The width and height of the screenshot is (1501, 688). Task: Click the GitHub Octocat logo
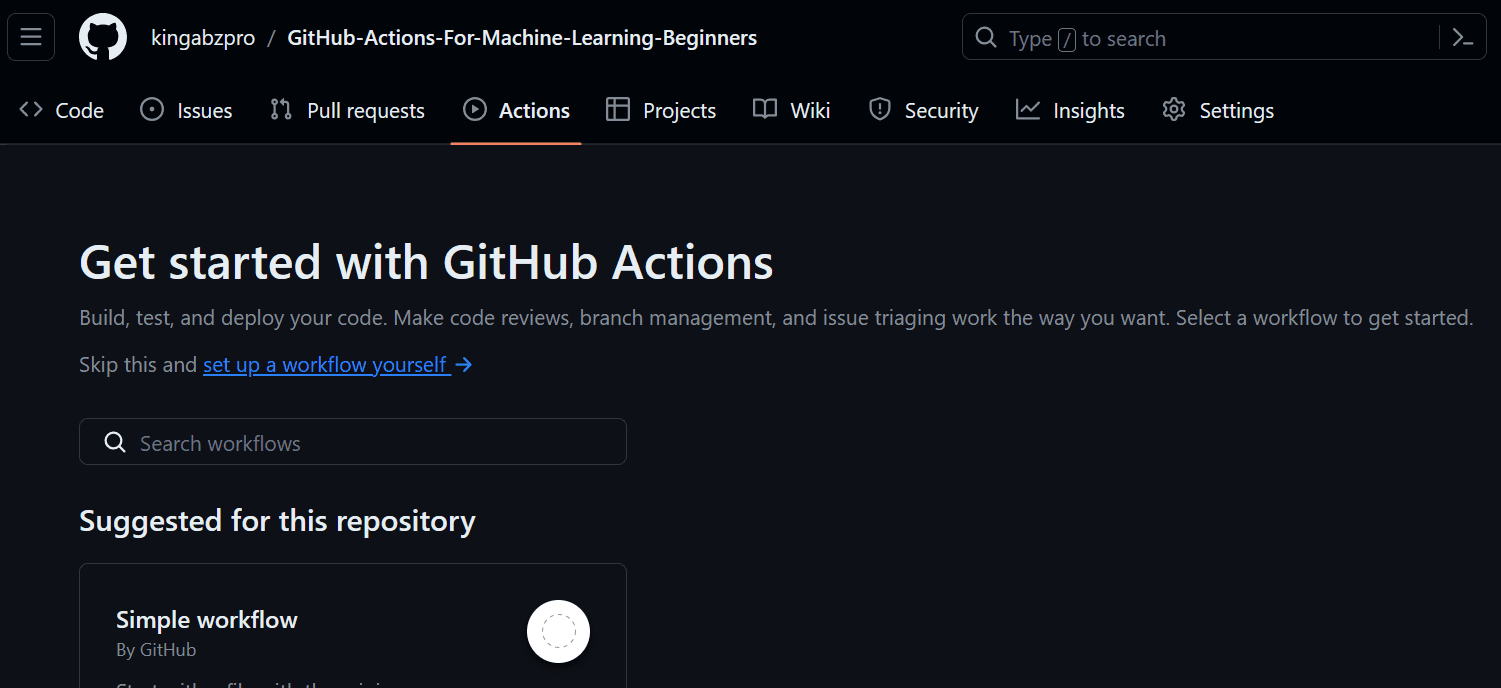[x=103, y=38]
